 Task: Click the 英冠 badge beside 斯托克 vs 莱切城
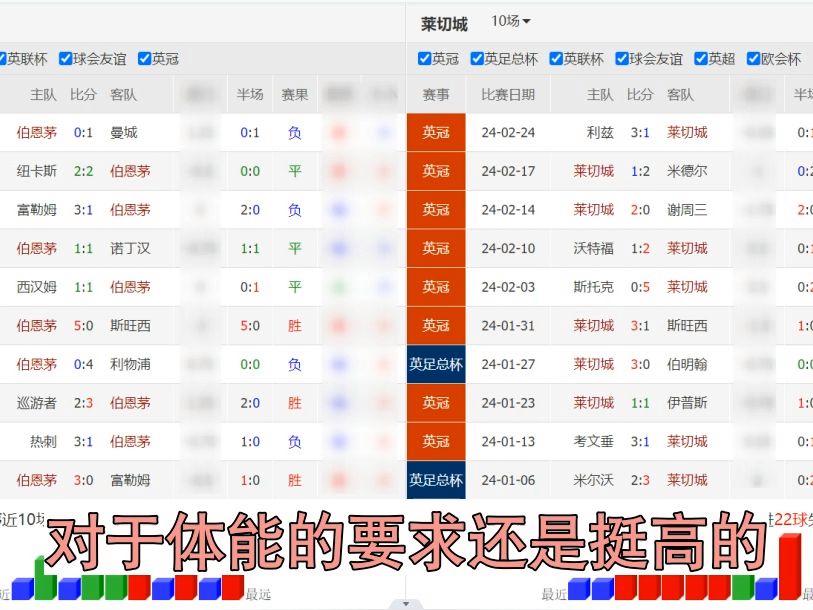pyautogui.click(x=436, y=287)
